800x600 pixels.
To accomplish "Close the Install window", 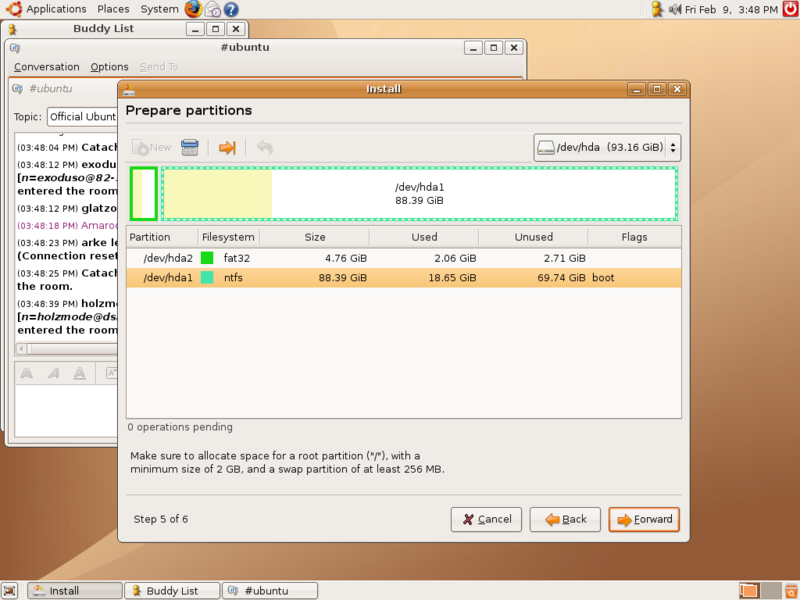I will (677, 89).
